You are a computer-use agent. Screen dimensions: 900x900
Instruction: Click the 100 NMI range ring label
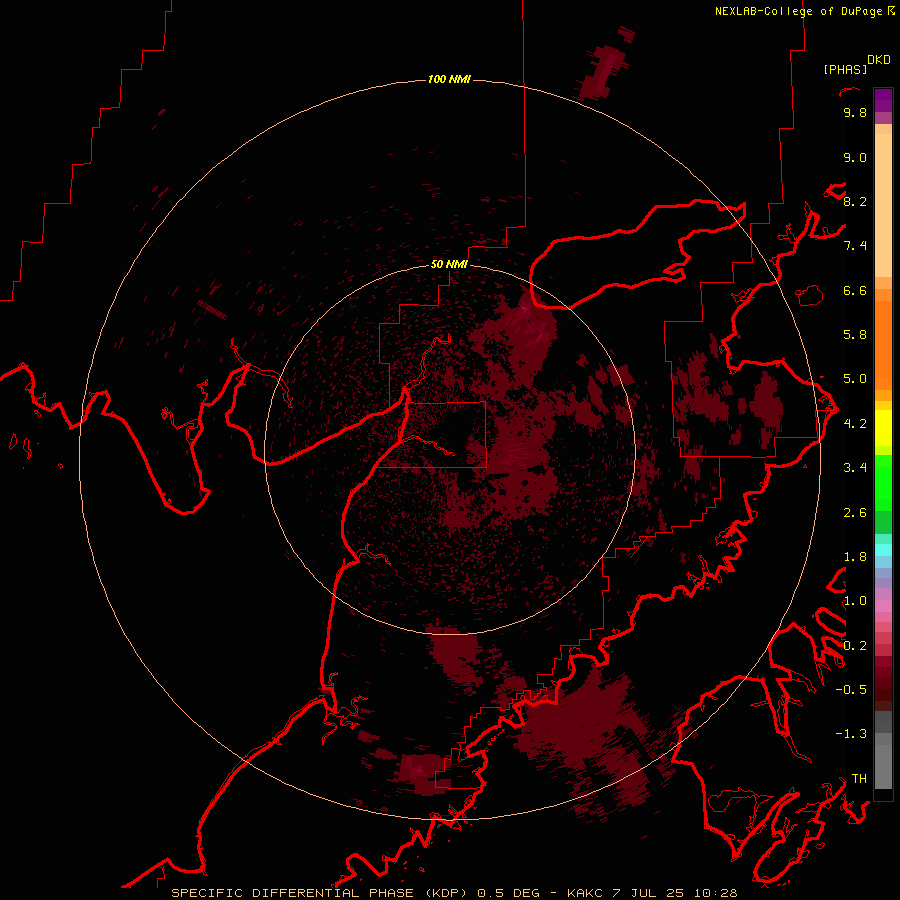[449, 79]
